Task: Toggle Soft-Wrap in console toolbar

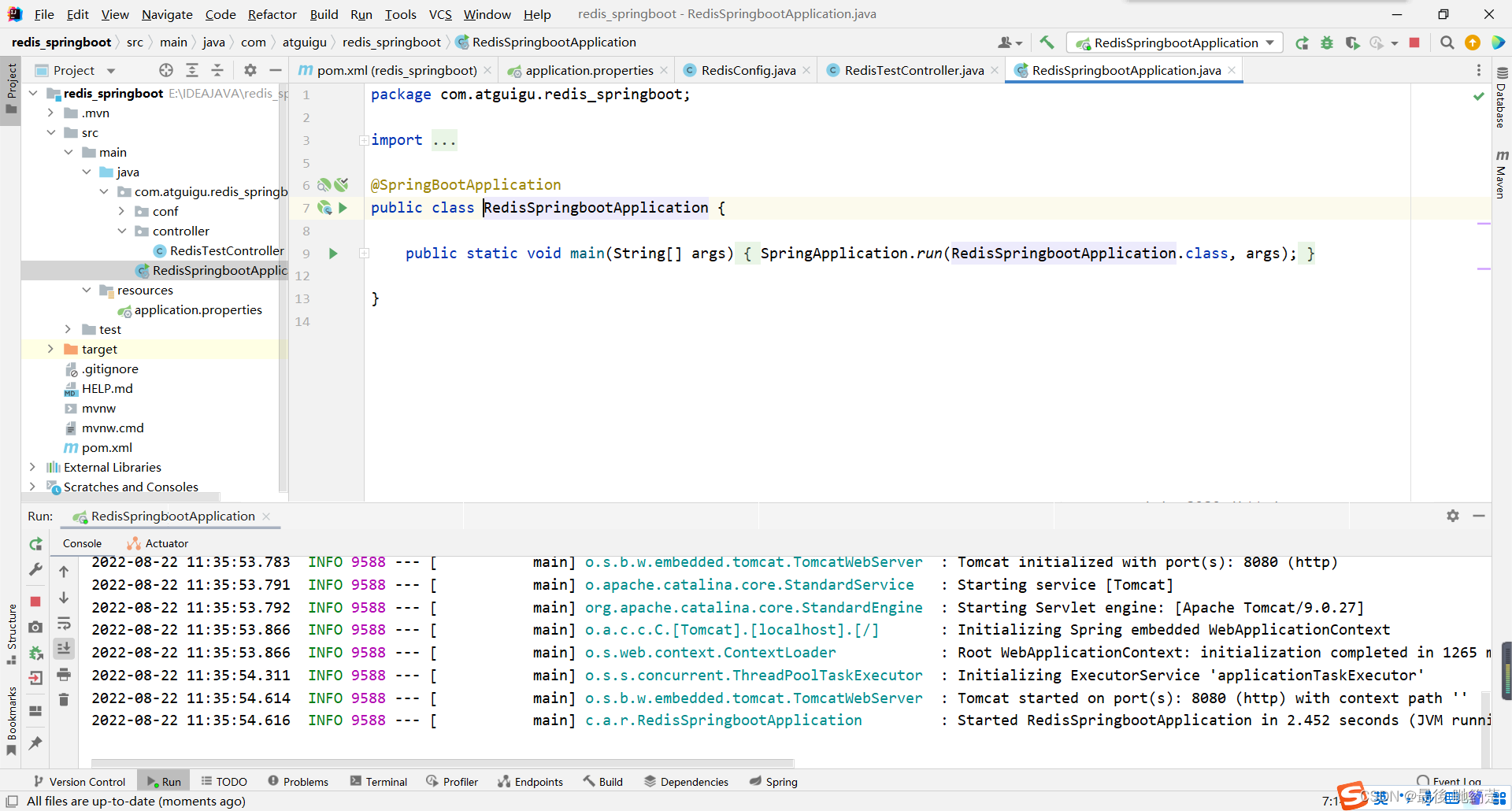Action: point(64,623)
